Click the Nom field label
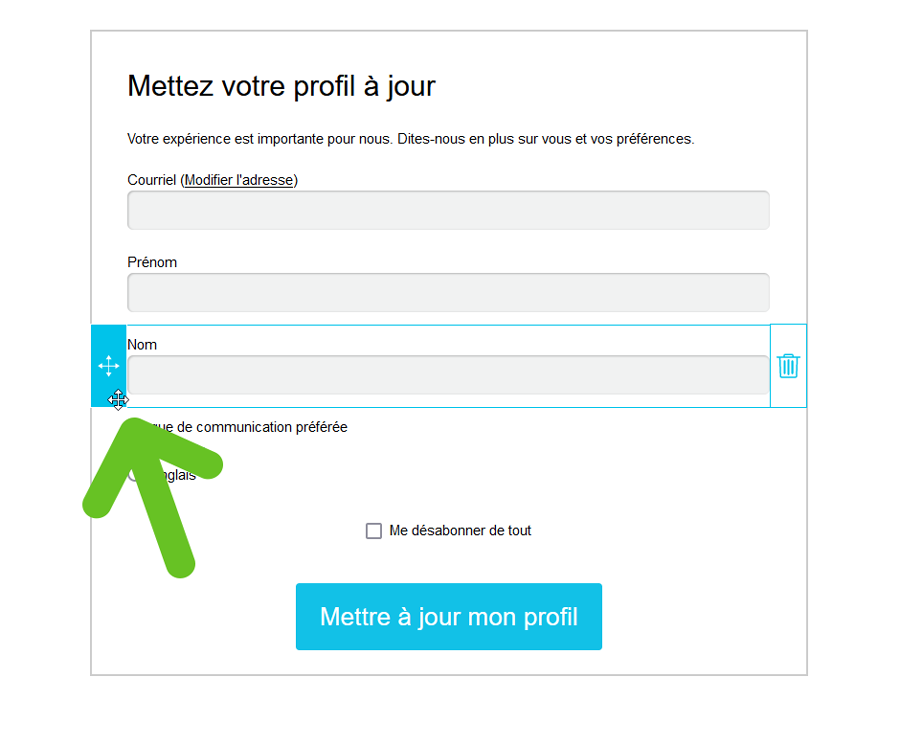 [142, 345]
